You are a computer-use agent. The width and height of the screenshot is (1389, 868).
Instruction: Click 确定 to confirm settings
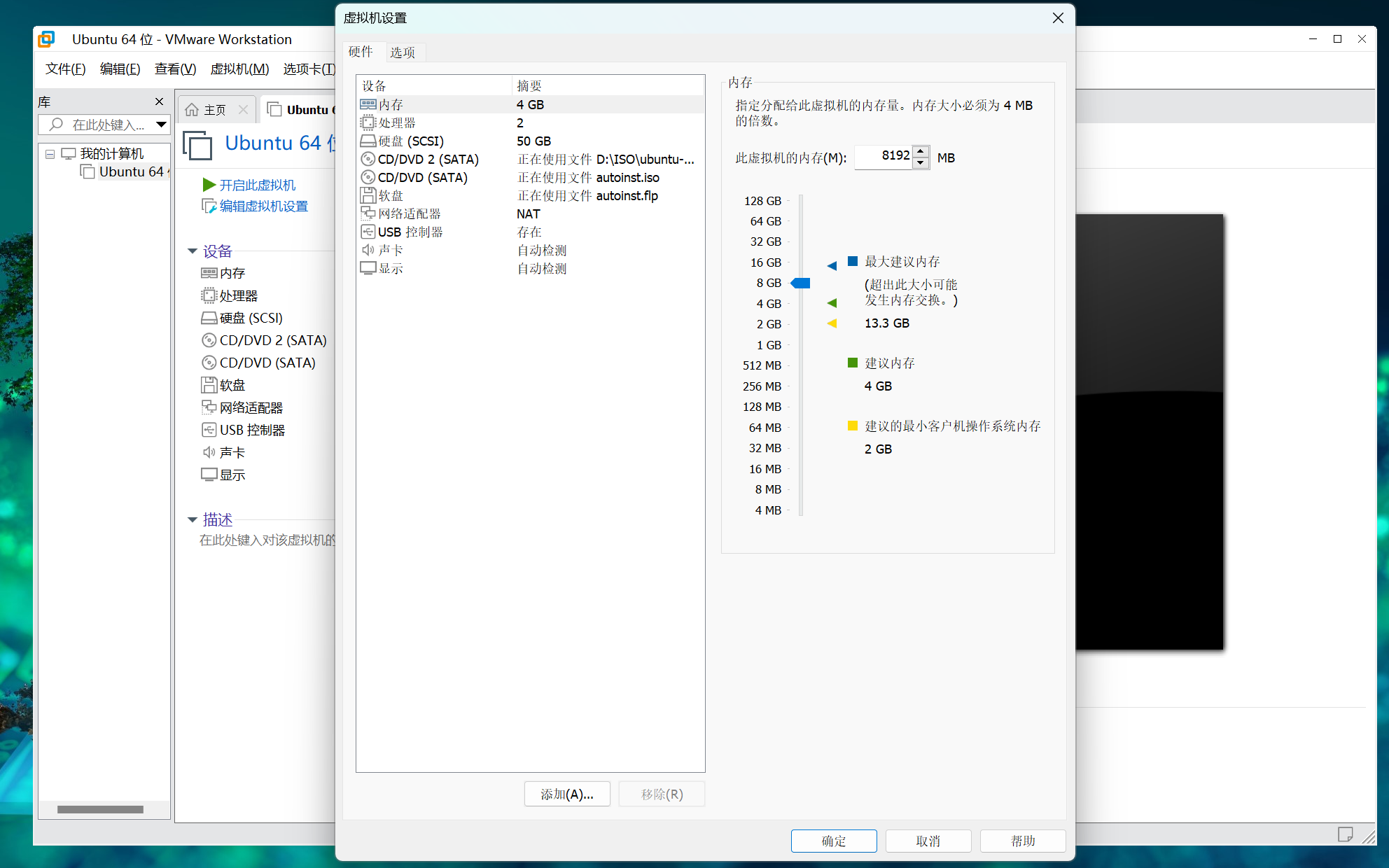834,841
